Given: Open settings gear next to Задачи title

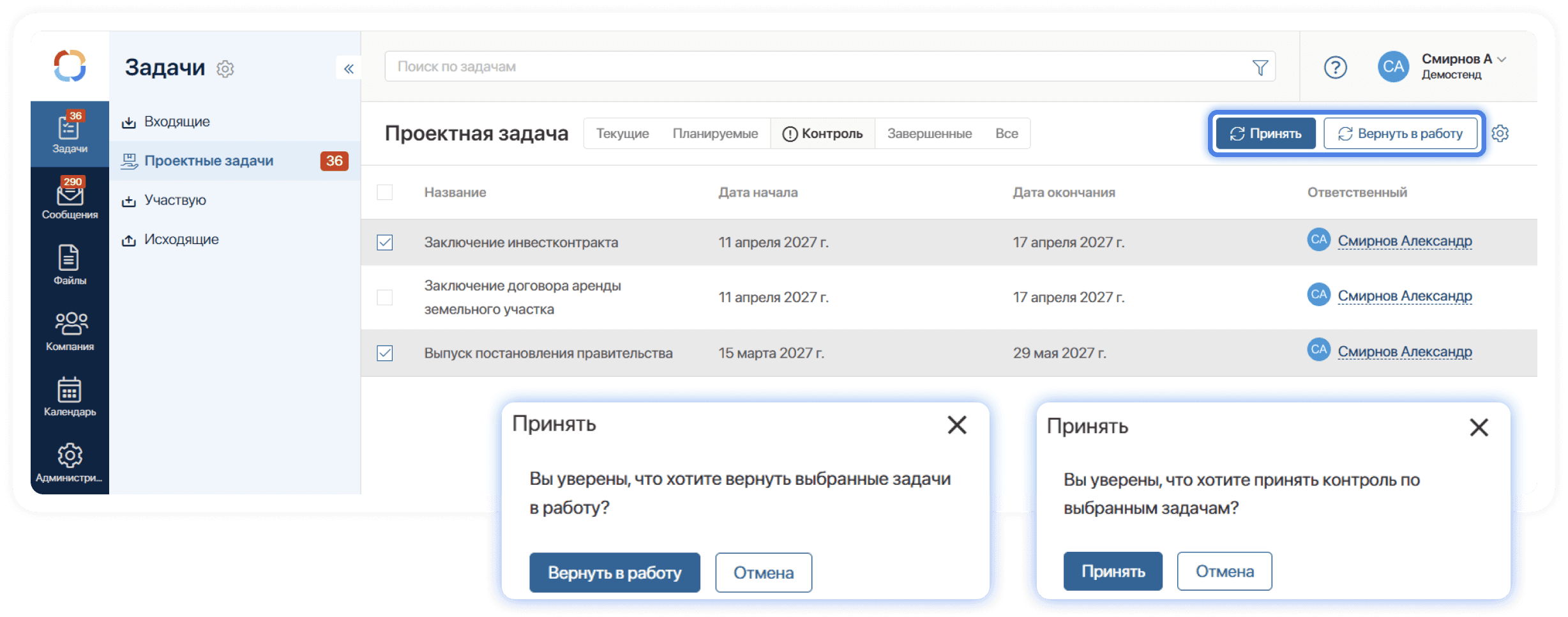Looking at the screenshot, I should 225,68.
